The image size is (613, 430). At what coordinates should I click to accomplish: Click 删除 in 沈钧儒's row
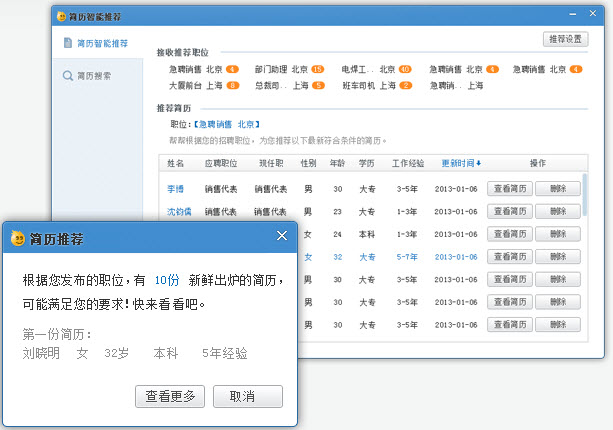tap(557, 211)
